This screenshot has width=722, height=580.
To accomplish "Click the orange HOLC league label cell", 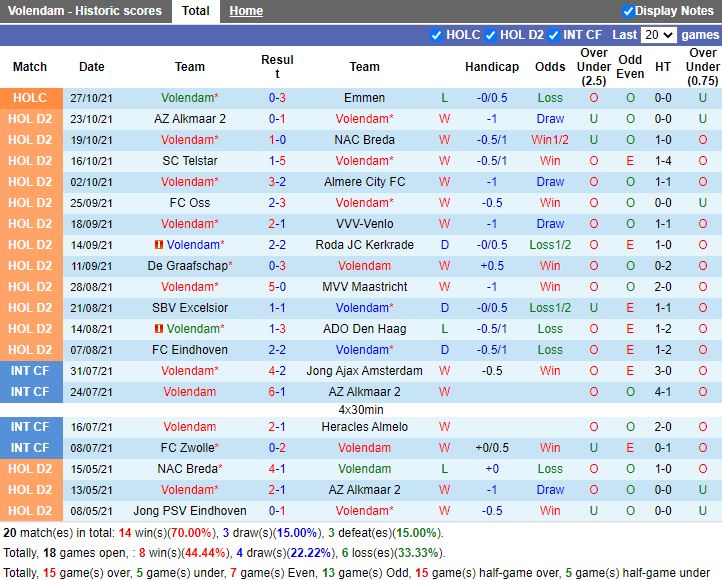I will tap(30, 98).
